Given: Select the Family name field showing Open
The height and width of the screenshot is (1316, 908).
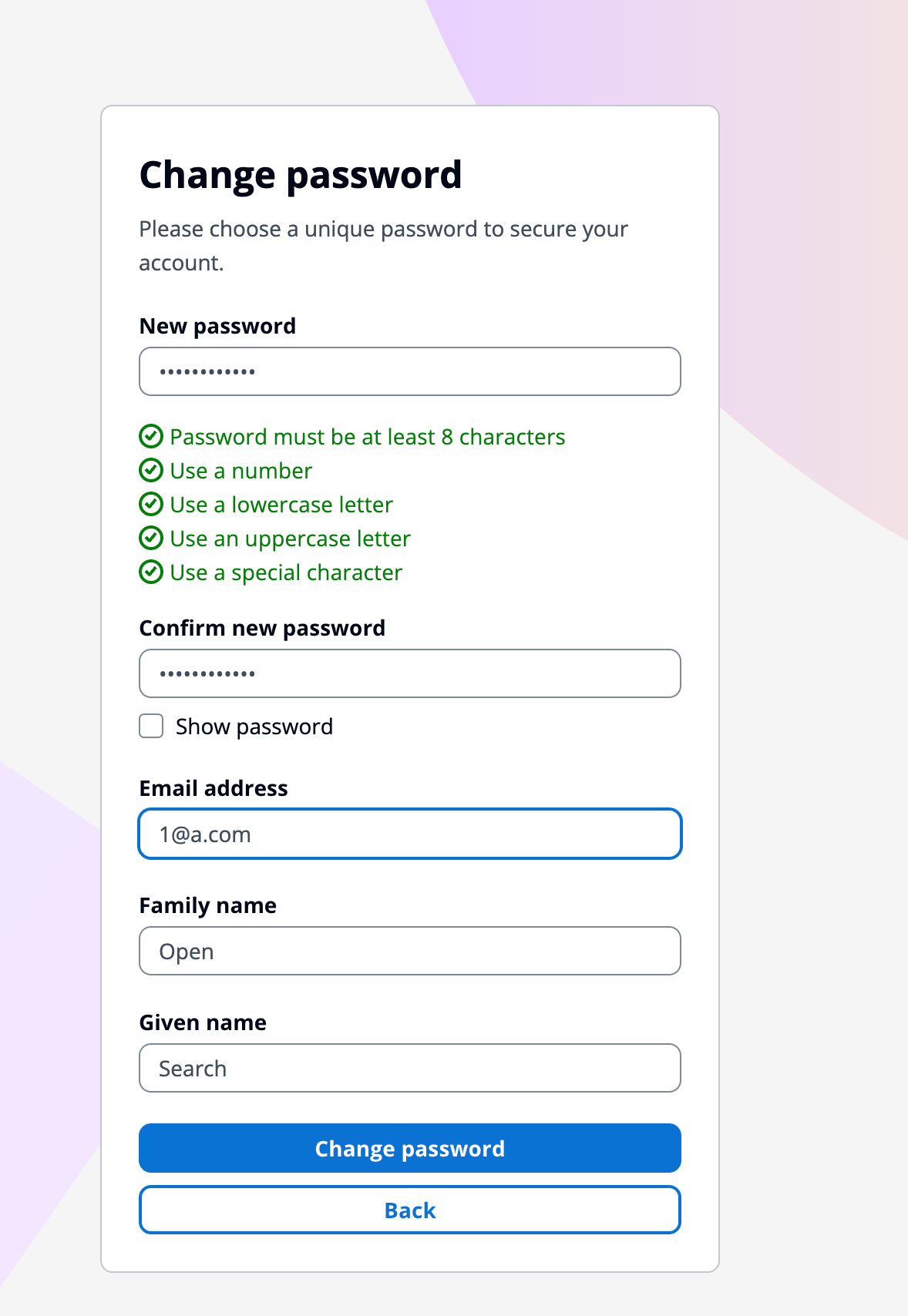Looking at the screenshot, I should pyautogui.click(x=409, y=951).
